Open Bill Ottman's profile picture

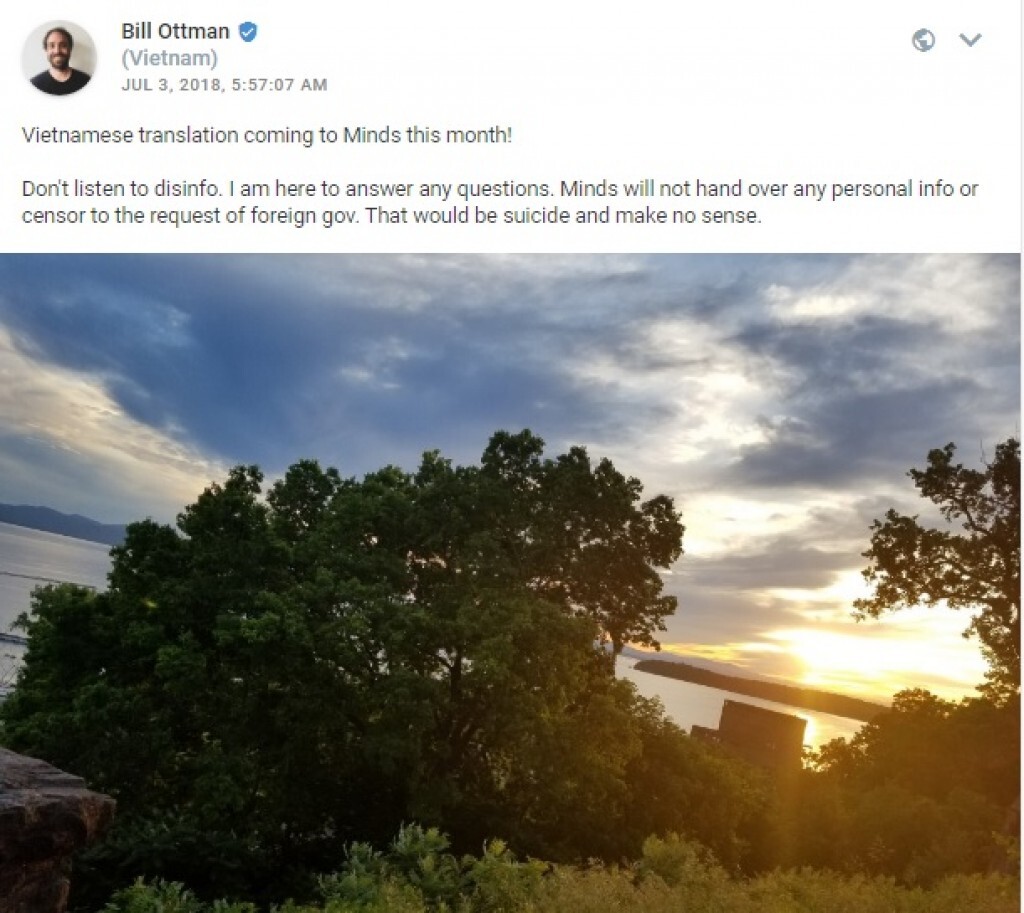58,58
